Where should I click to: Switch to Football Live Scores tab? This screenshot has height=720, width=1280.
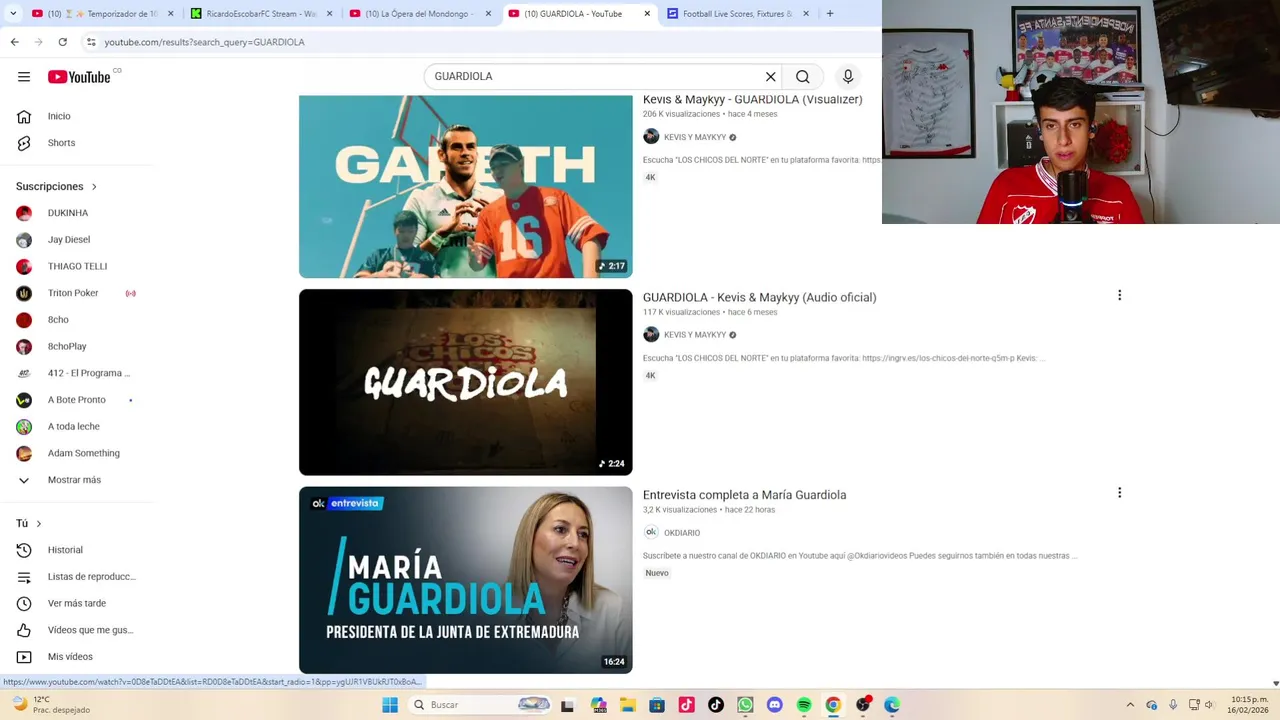(x=737, y=14)
